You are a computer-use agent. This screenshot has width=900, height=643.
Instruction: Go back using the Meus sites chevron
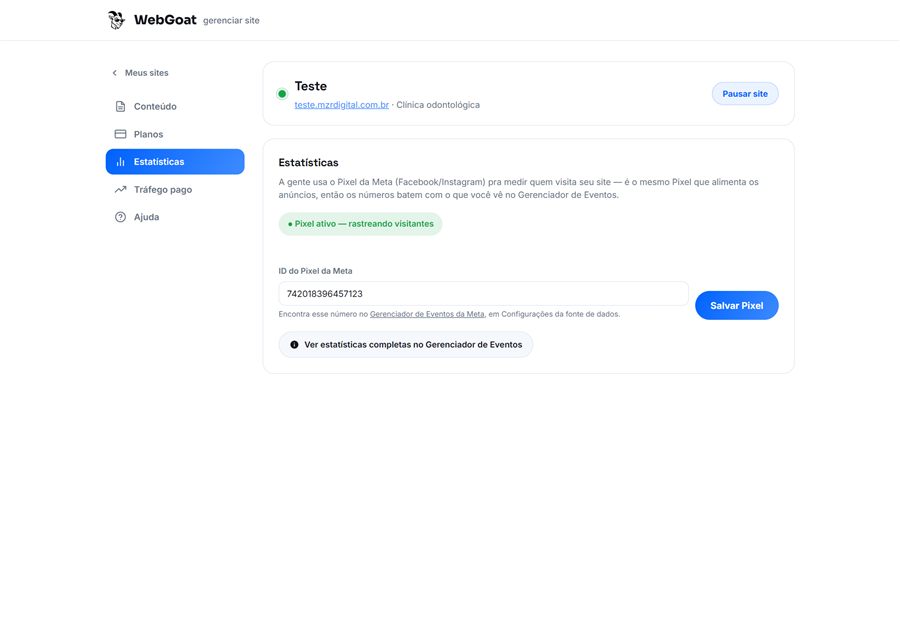tap(115, 73)
